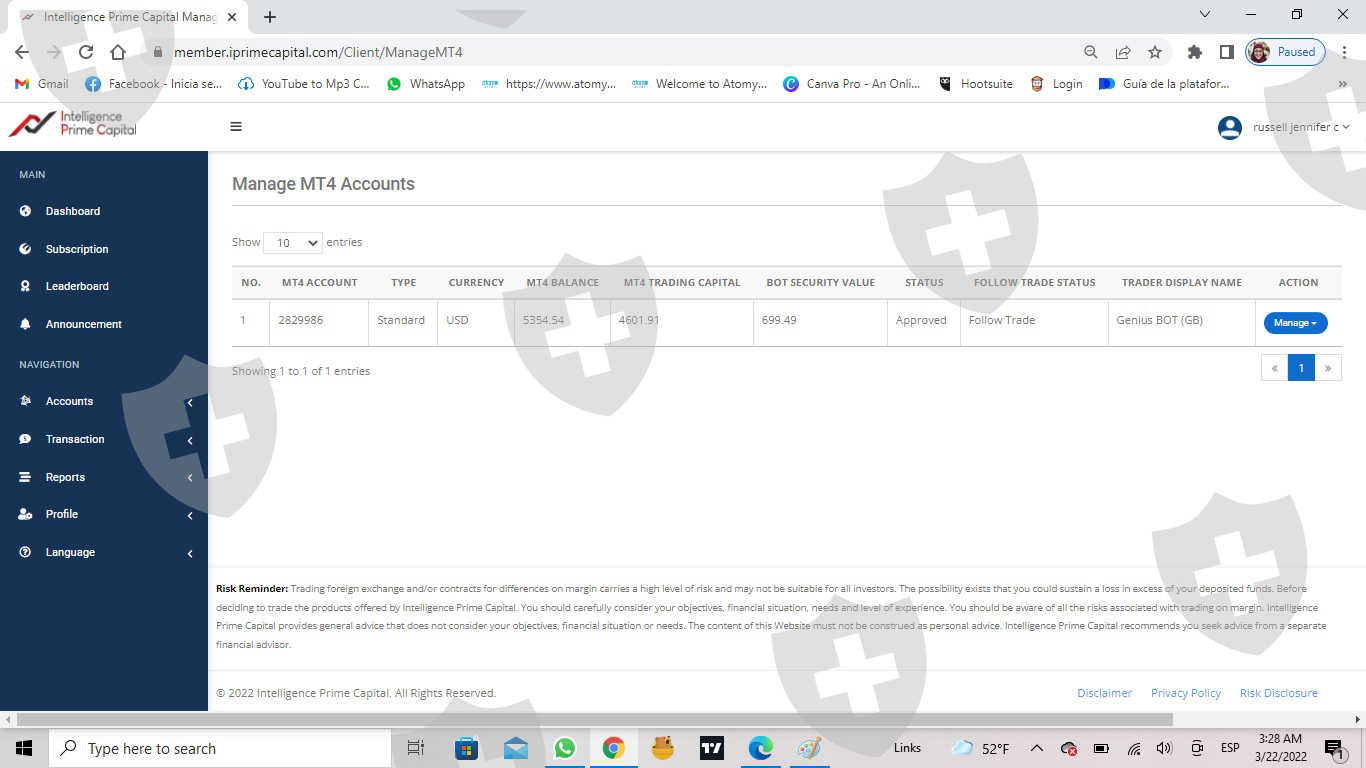This screenshot has width=1366, height=768.
Task: Click the user avatar icon
Action: 1230,127
